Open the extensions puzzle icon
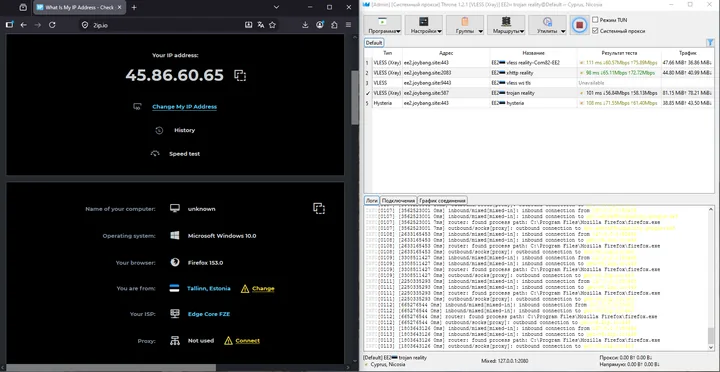Screen dimensions: 720x372 pos(334,25)
